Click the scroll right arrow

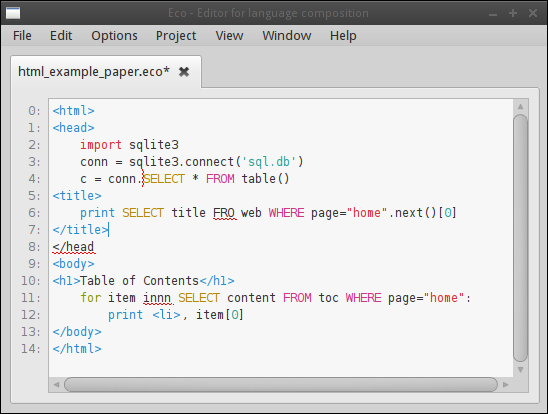tap(505, 385)
